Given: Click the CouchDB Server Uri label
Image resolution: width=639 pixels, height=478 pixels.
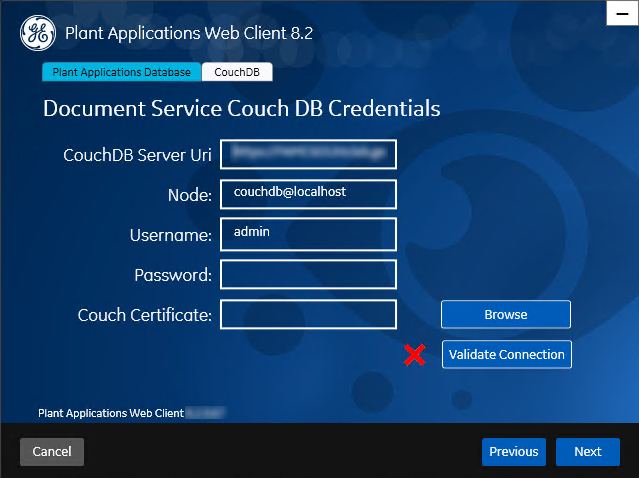Looking at the screenshot, I should [137, 155].
